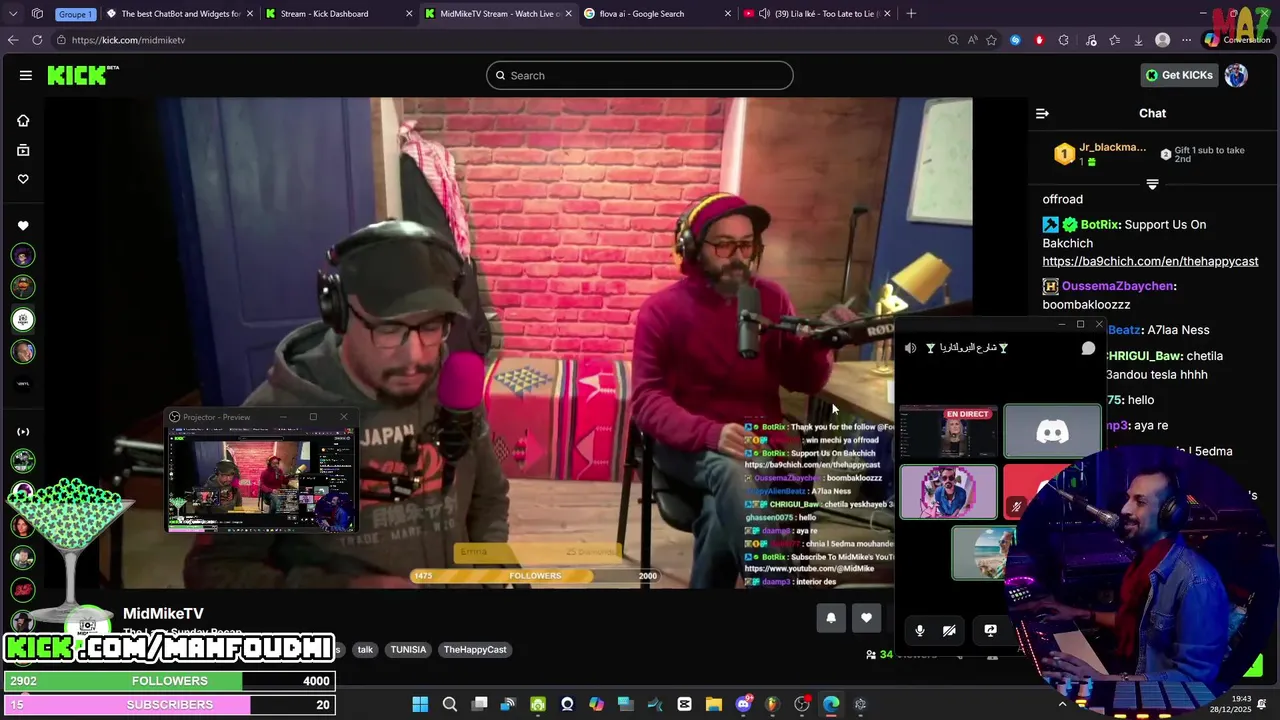This screenshot has height=720, width=1280.
Task: Click the TheHappyCast stream tag
Action: [x=475, y=650]
